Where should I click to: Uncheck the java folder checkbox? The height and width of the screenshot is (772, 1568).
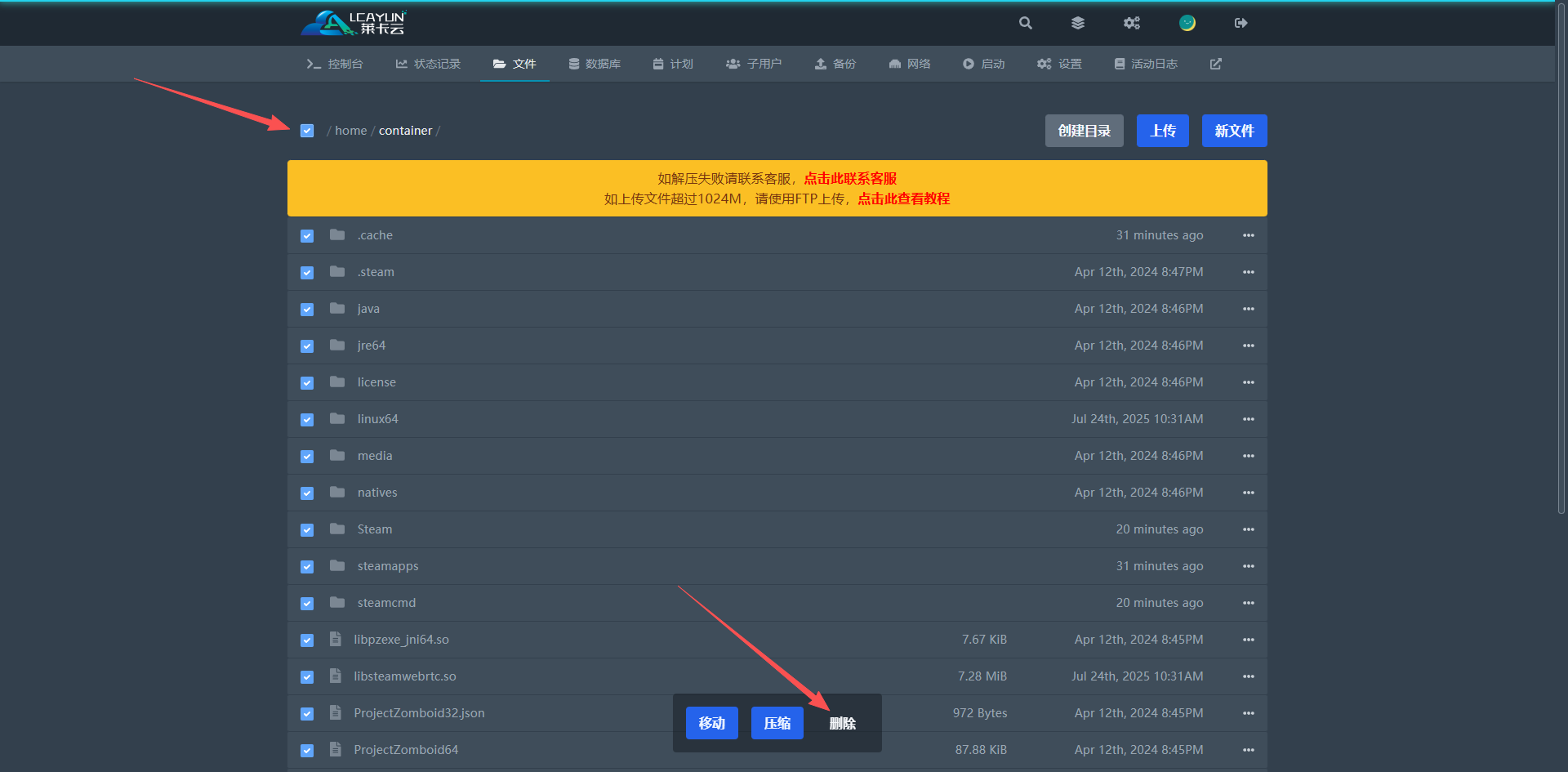pos(307,310)
